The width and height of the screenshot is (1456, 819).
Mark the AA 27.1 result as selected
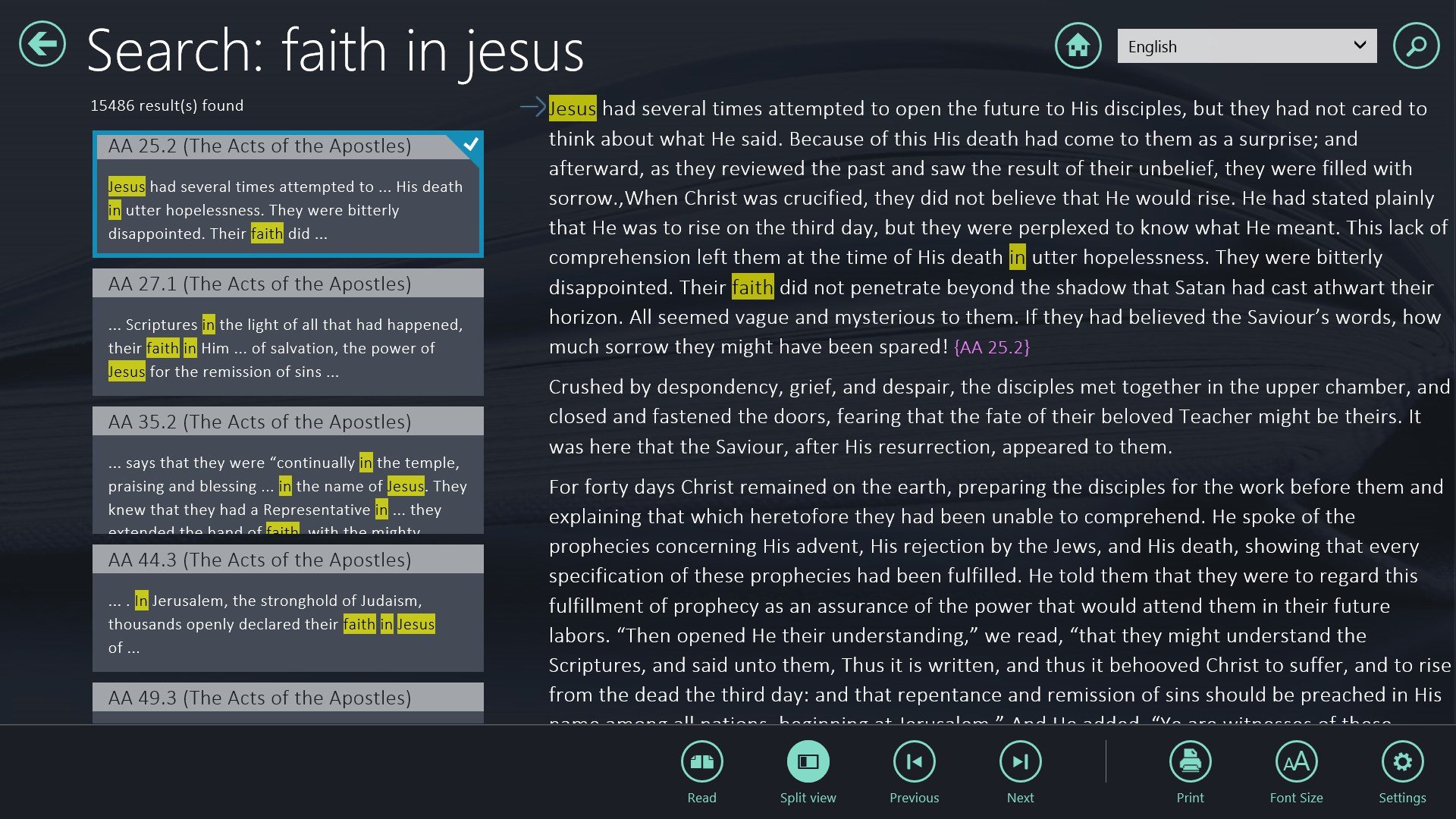288,284
